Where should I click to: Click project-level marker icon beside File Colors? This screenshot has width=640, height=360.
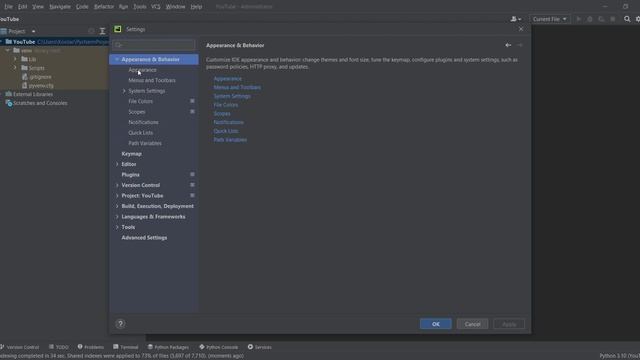(192, 101)
